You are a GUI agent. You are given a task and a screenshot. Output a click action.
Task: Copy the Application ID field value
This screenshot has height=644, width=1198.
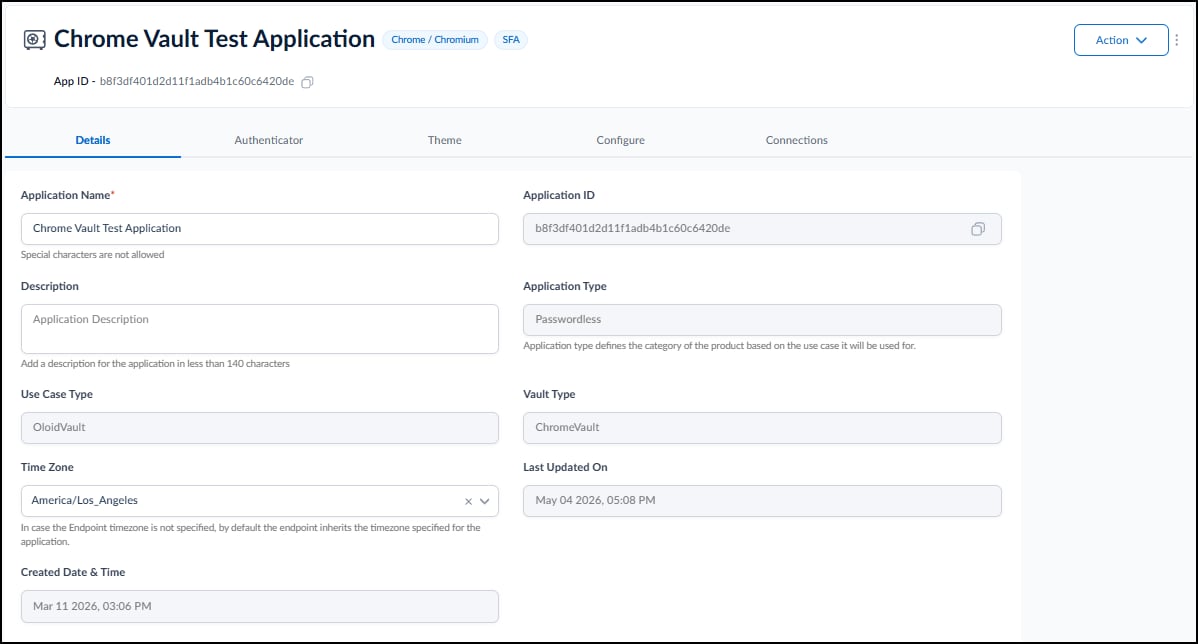(977, 229)
